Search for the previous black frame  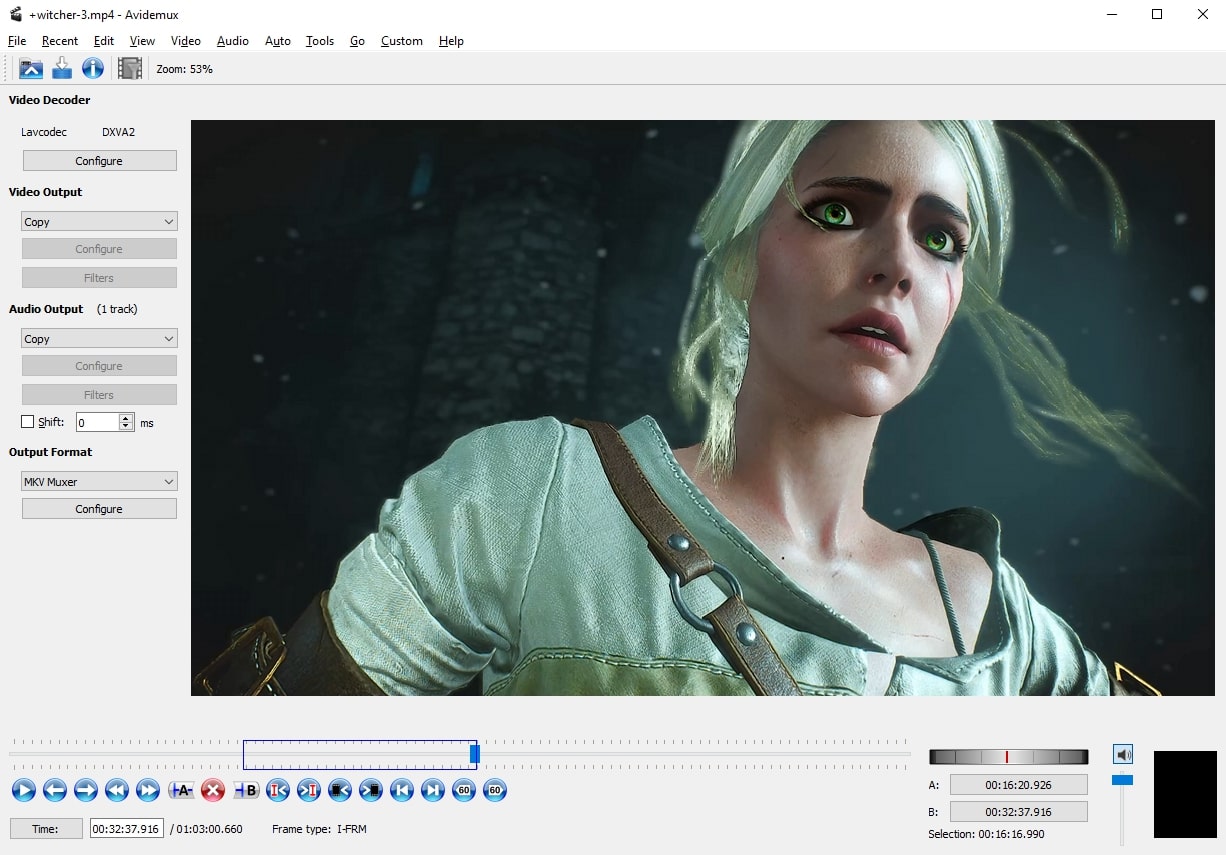(340, 790)
